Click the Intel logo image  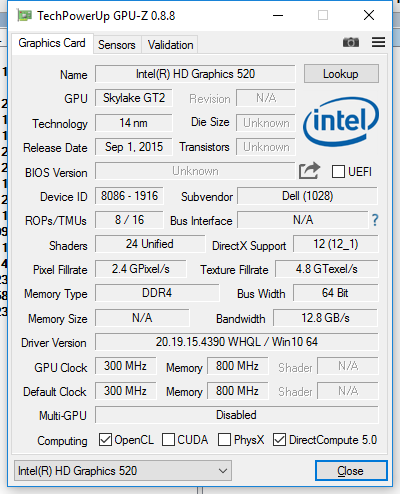(341, 122)
